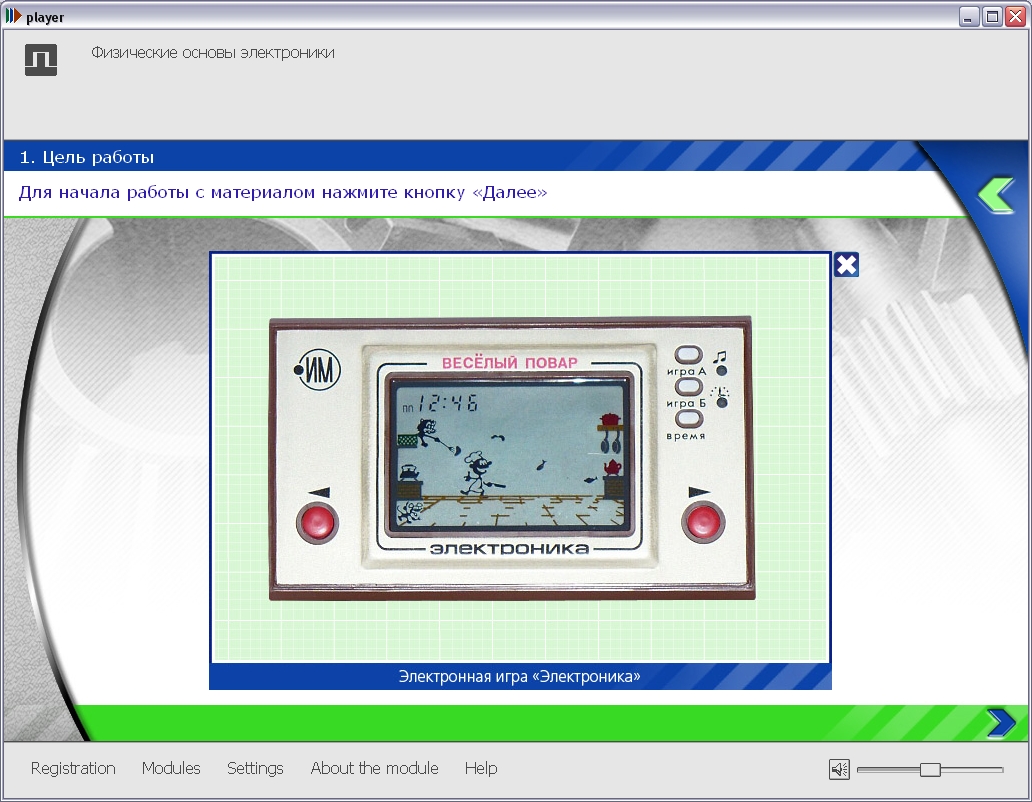Click the title «Физические основы электроники»
Viewport: 1032px width, 802px height.
click(x=213, y=53)
